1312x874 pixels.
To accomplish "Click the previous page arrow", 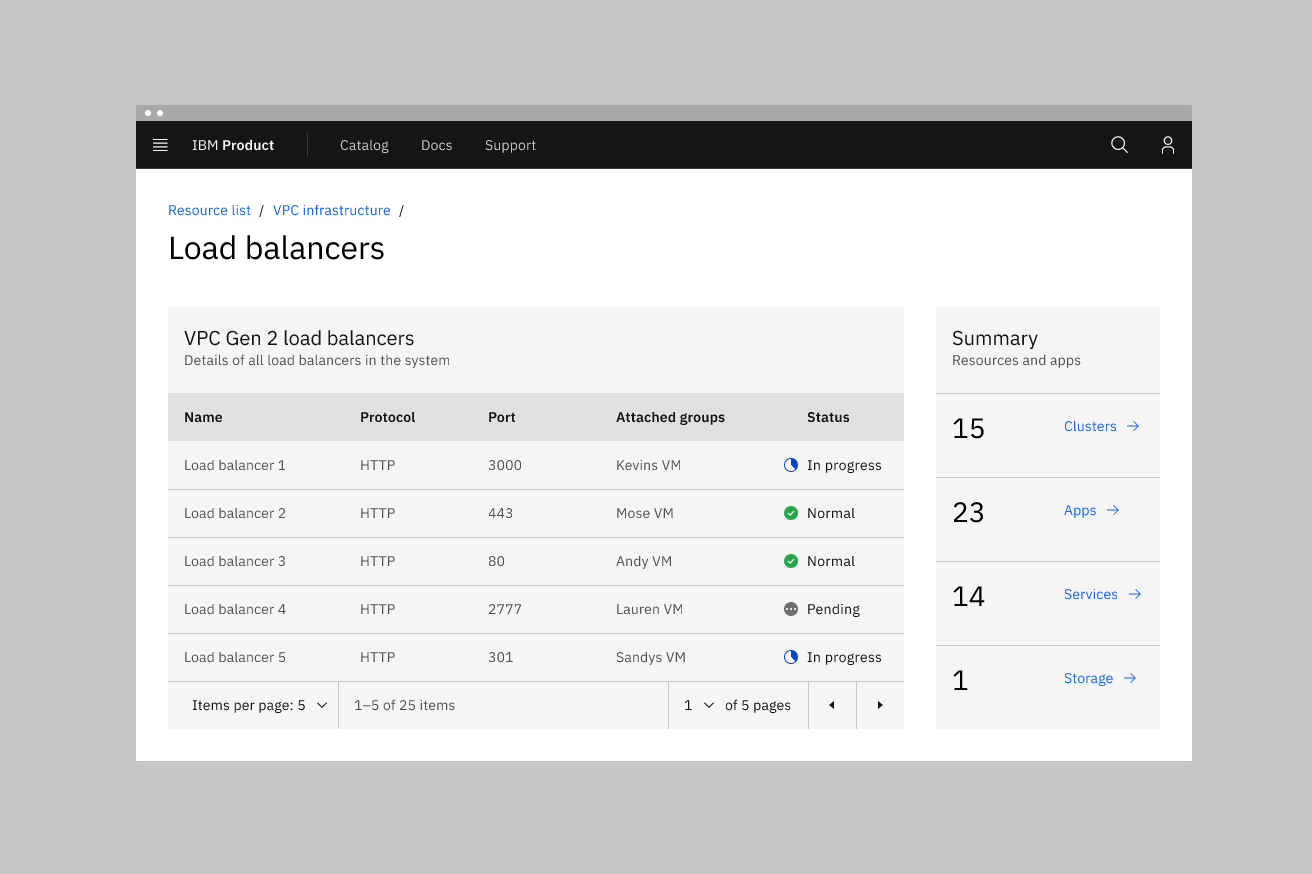I will pos(832,705).
